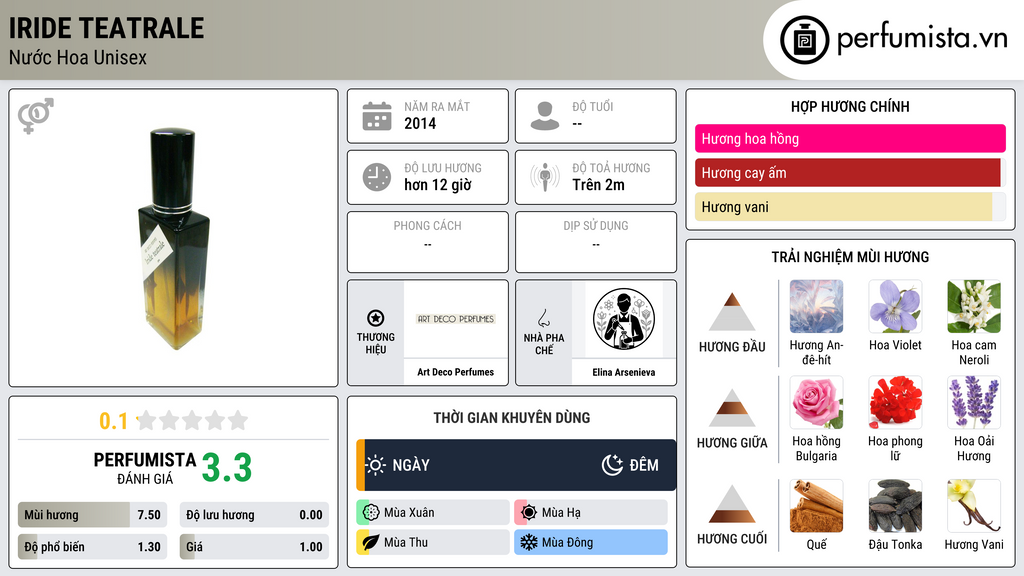Open the Quế cinnamon note thumbnail

click(x=816, y=506)
